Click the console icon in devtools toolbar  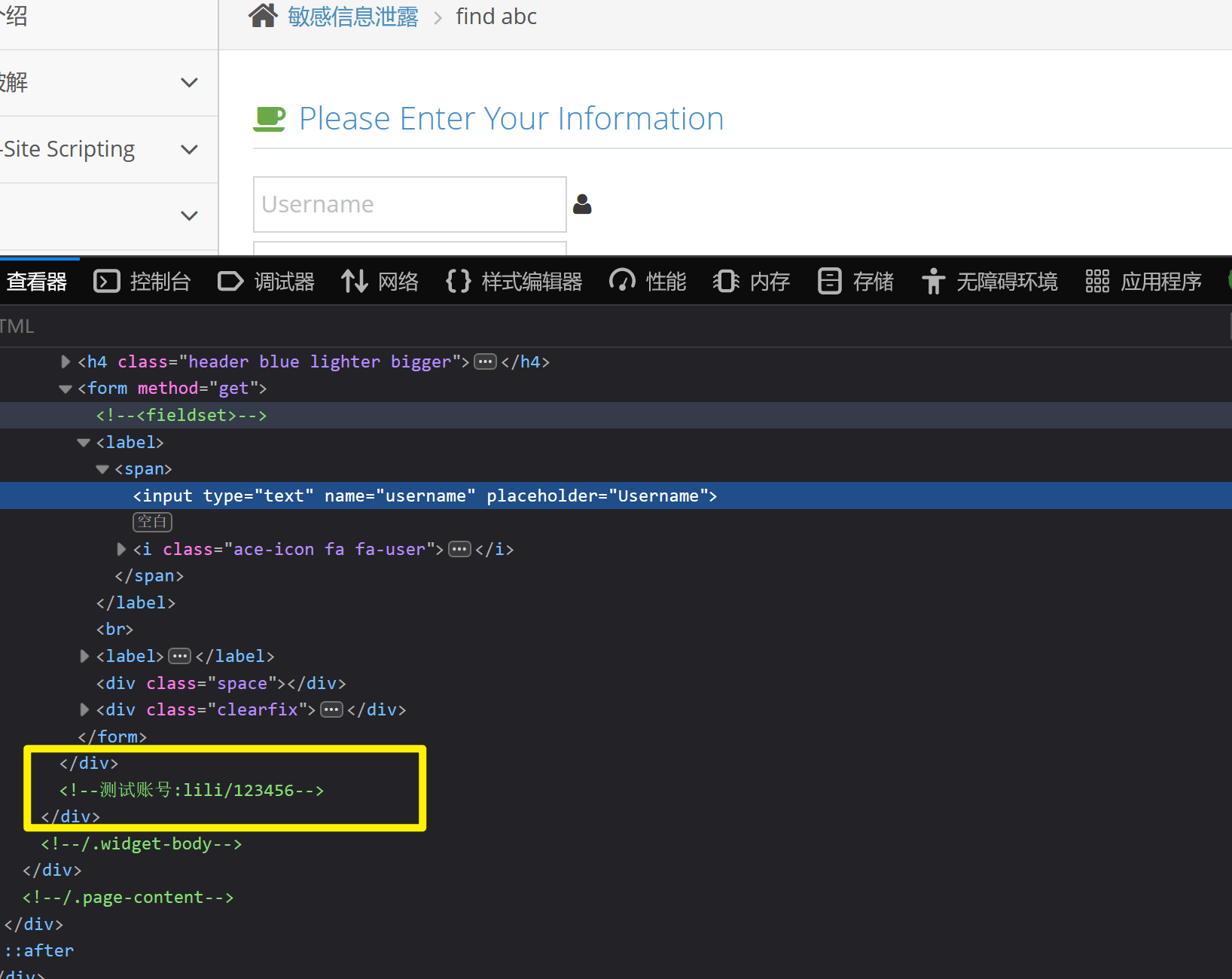(x=107, y=282)
